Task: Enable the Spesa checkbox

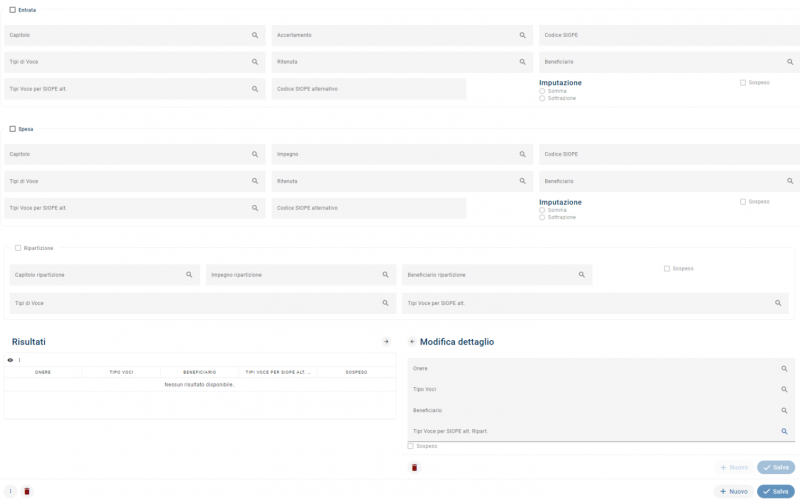Action: tap(13, 129)
